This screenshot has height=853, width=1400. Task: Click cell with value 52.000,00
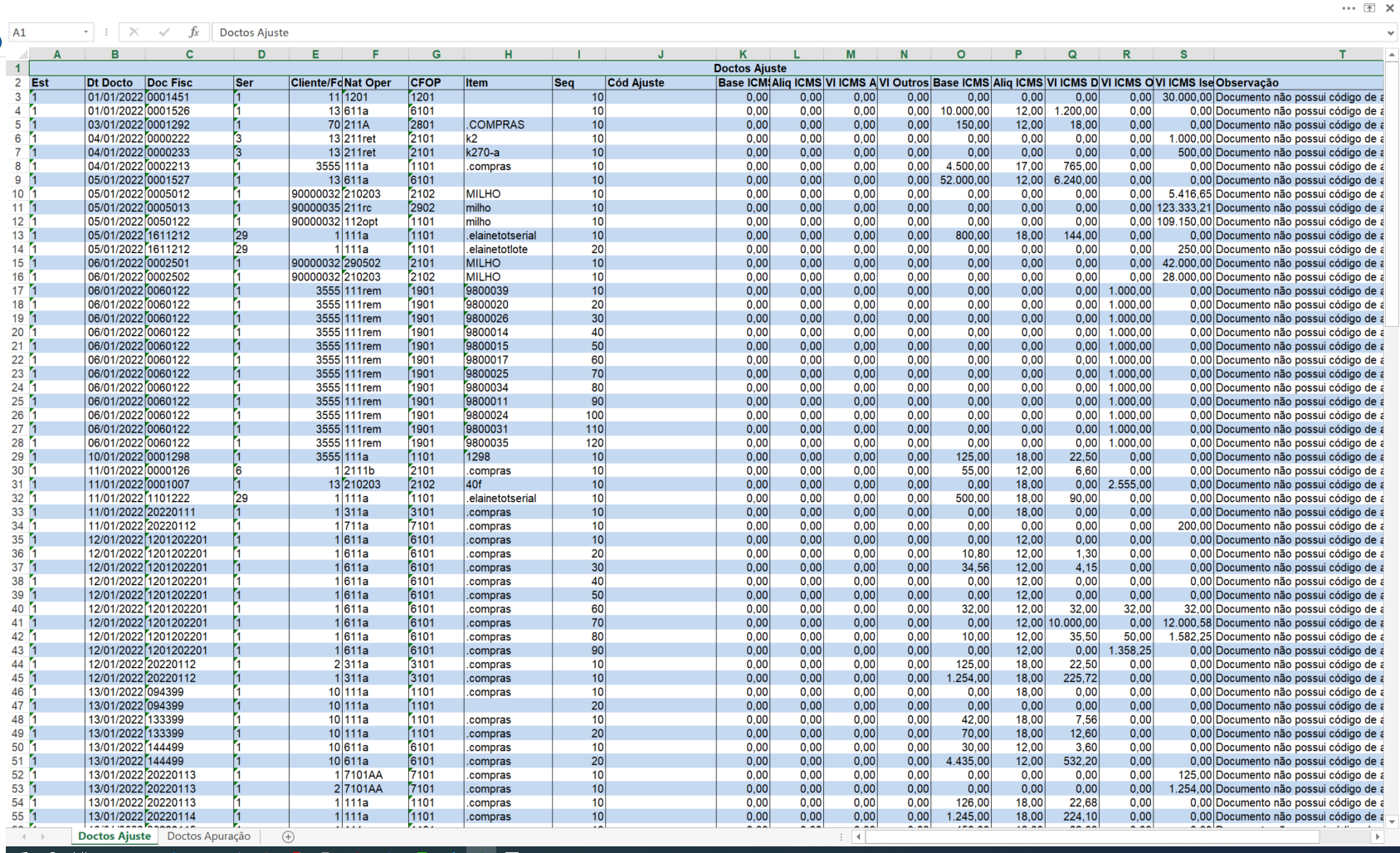click(961, 180)
